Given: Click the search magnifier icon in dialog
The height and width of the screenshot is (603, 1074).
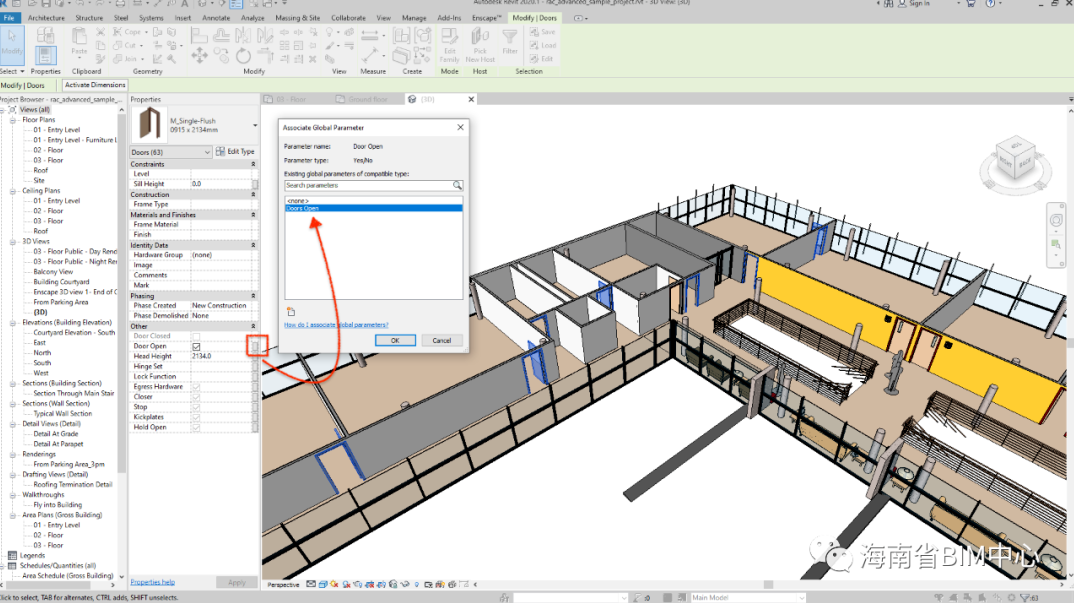Looking at the screenshot, I should point(457,186).
